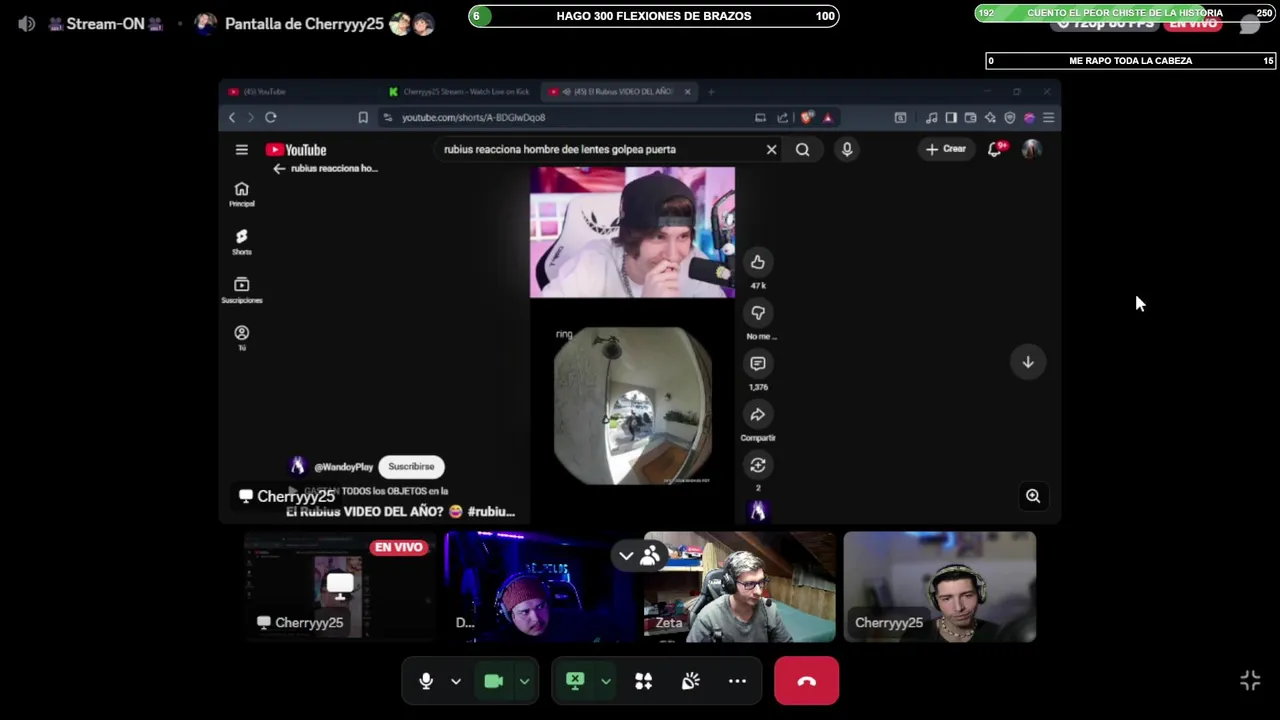The height and width of the screenshot is (720, 1280).
Task: Open microphone options dropdown arrow
Action: click(456, 681)
